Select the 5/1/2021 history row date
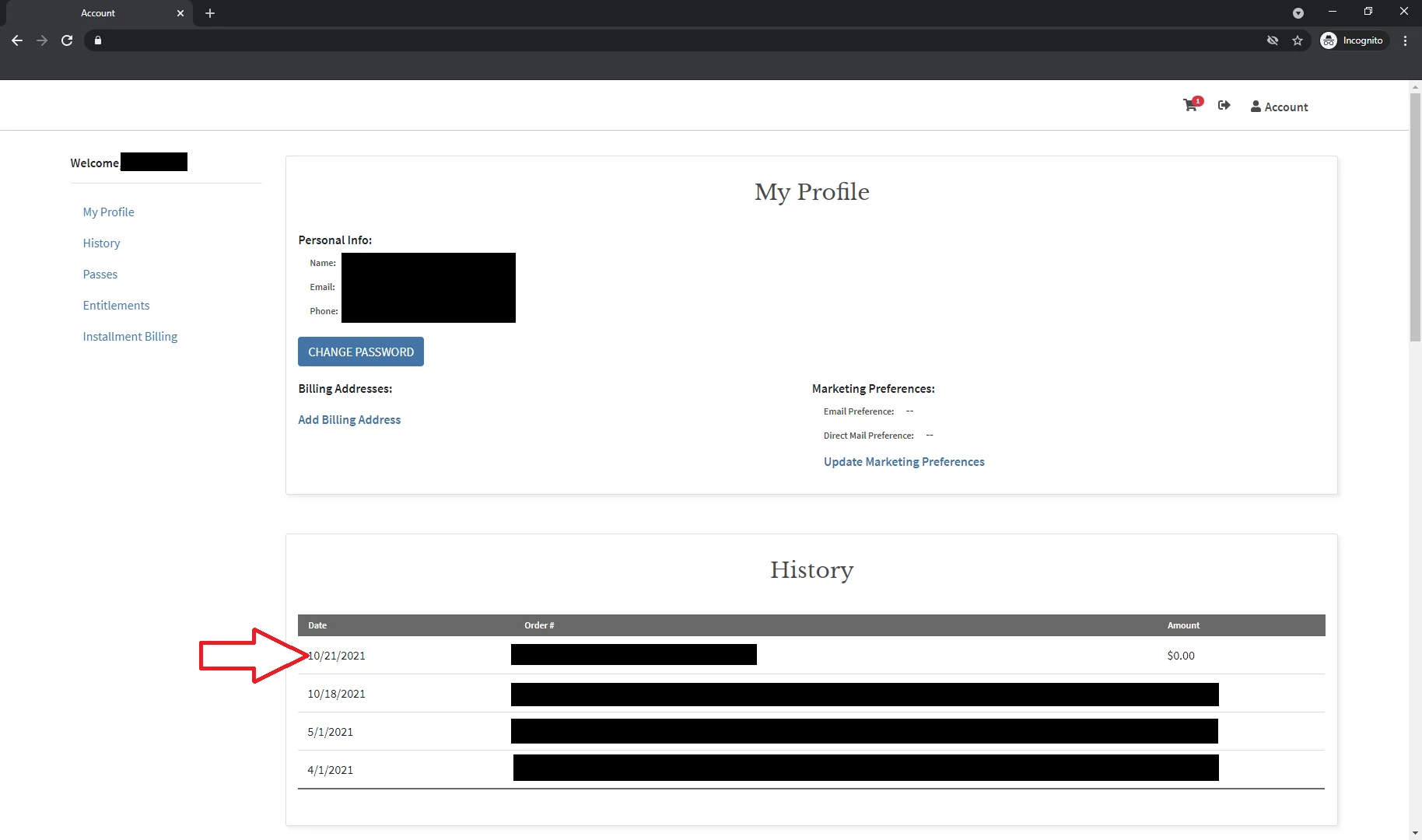Screen dimensions: 1422x840 [331, 732]
